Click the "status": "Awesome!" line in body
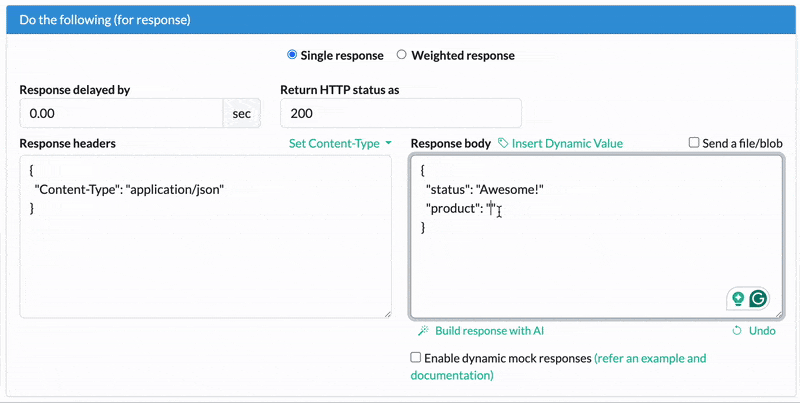800x403 pixels. (x=485, y=190)
